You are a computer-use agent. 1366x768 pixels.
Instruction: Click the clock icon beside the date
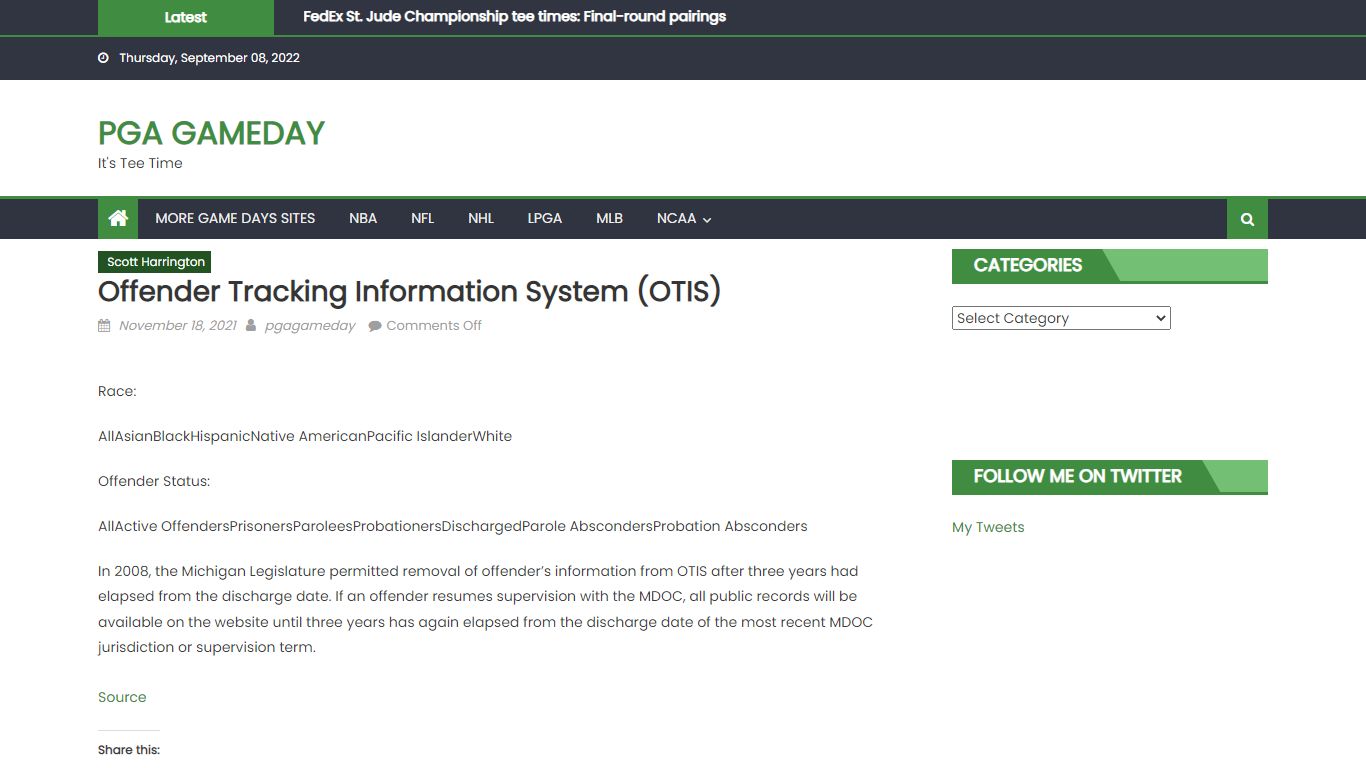click(x=103, y=58)
